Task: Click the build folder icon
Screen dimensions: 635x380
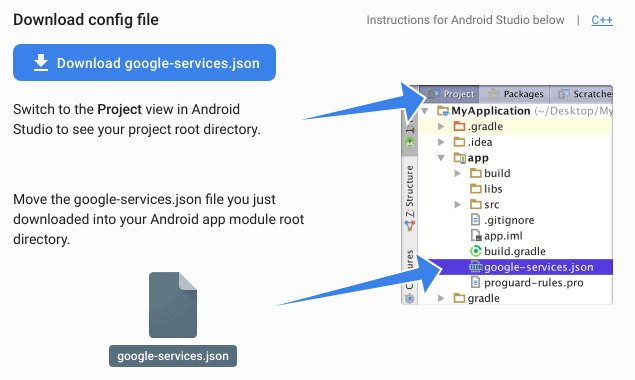Action: point(476,173)
